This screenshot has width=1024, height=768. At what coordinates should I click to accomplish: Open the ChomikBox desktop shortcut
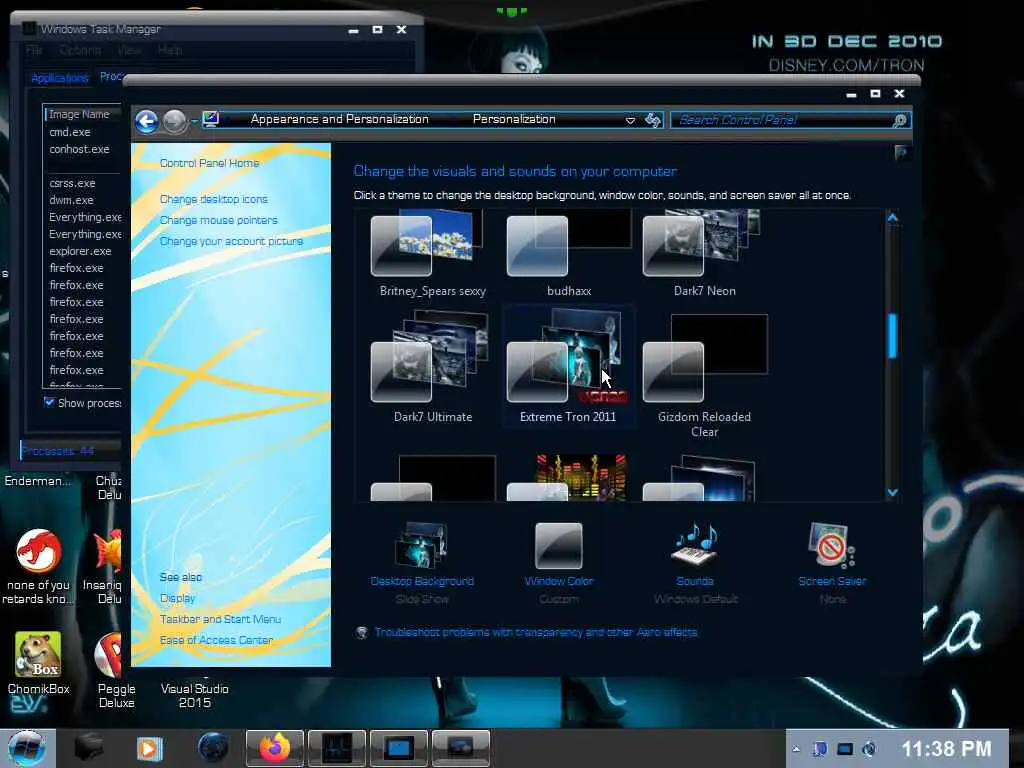pos(39,663)
